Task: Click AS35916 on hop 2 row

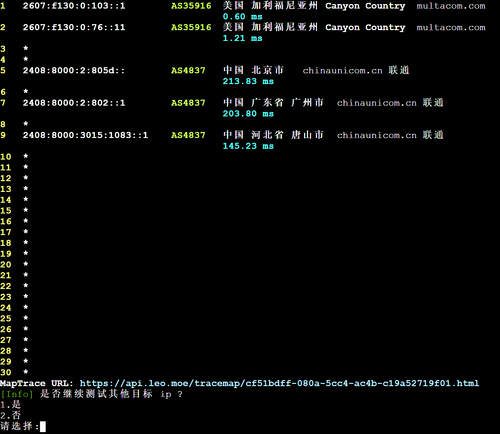Action: [x=191, y=27]
